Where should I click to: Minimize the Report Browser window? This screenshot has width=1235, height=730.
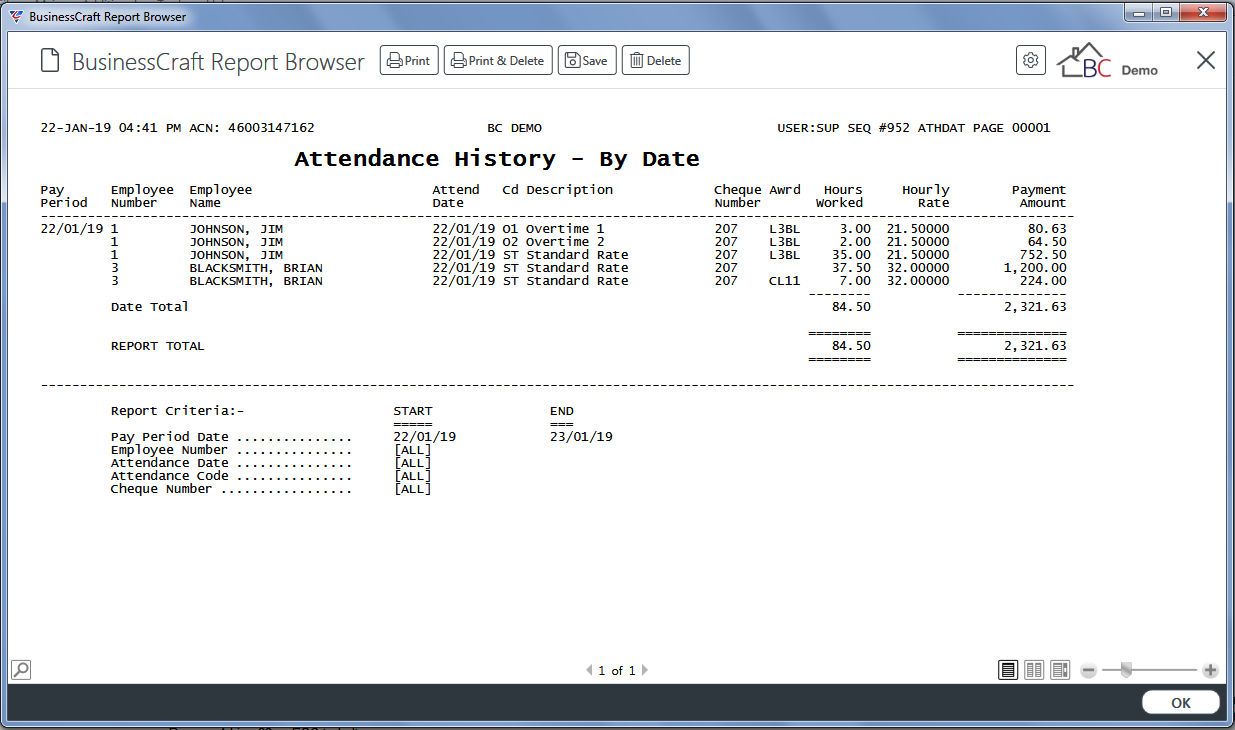[x=1139, y=13]
